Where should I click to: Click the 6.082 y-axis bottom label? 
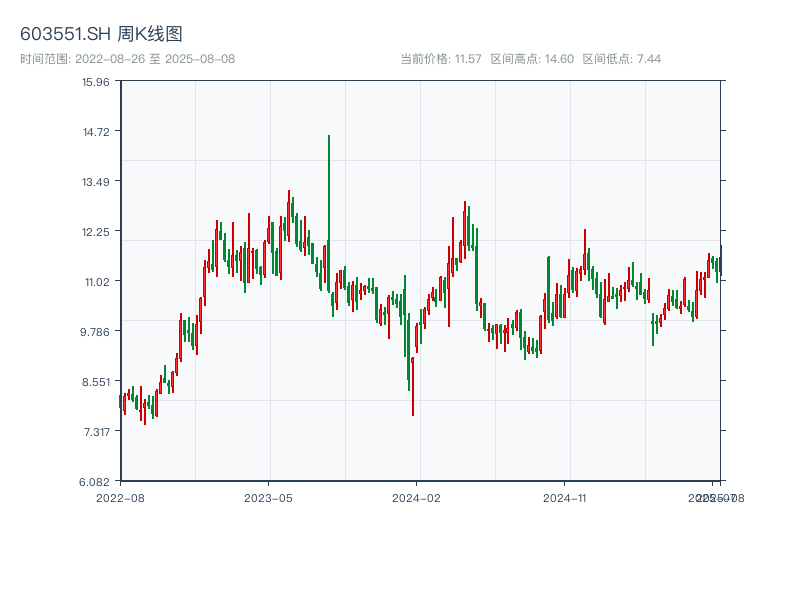95,482
